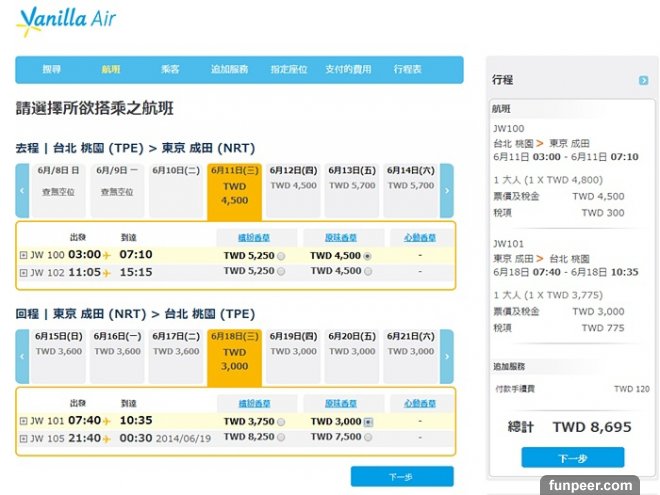
Task: Select TWD 4,500 fare for JW 102
Action: [368, 272]
